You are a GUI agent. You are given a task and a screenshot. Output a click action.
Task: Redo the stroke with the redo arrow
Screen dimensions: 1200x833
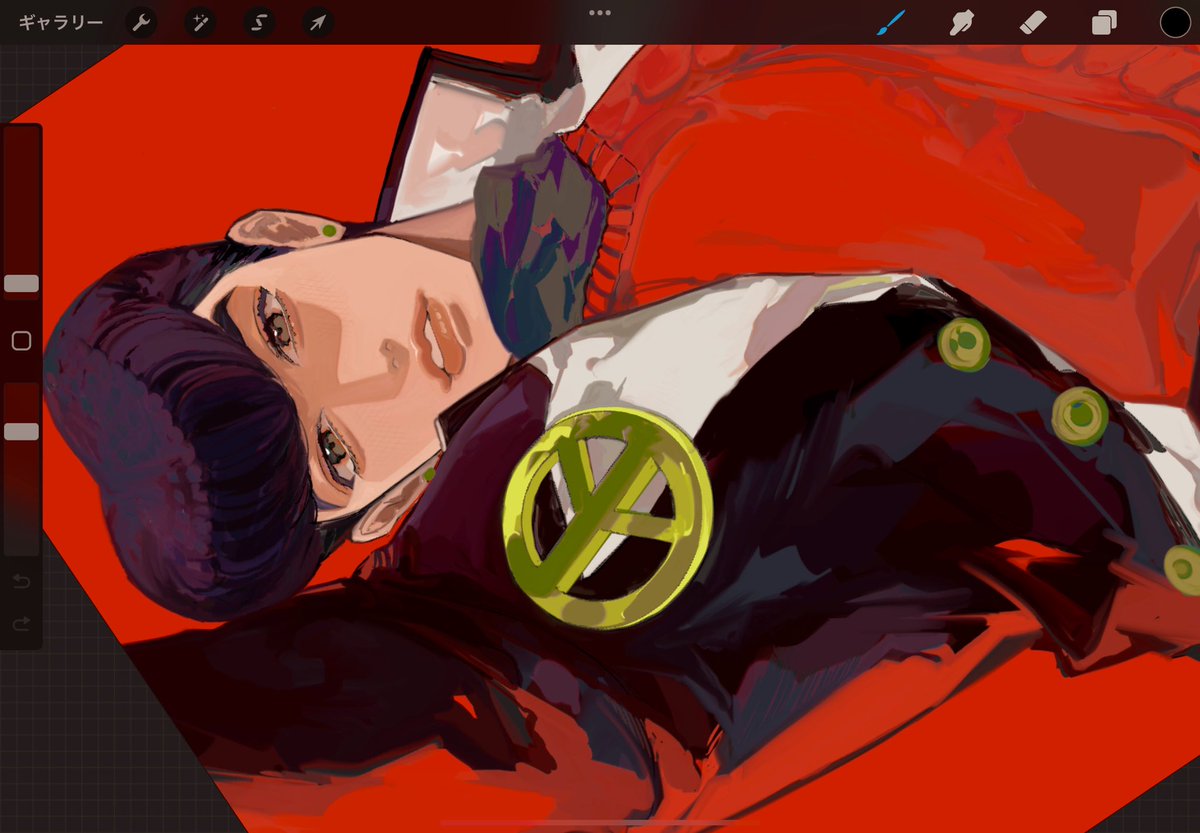(x=21, y=625)
